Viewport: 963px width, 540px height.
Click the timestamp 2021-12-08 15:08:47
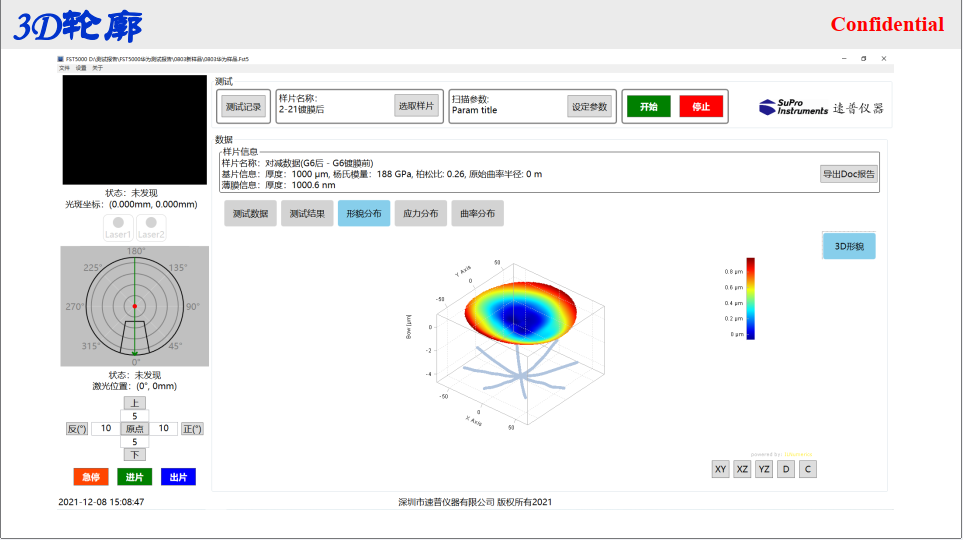[101, 502]
